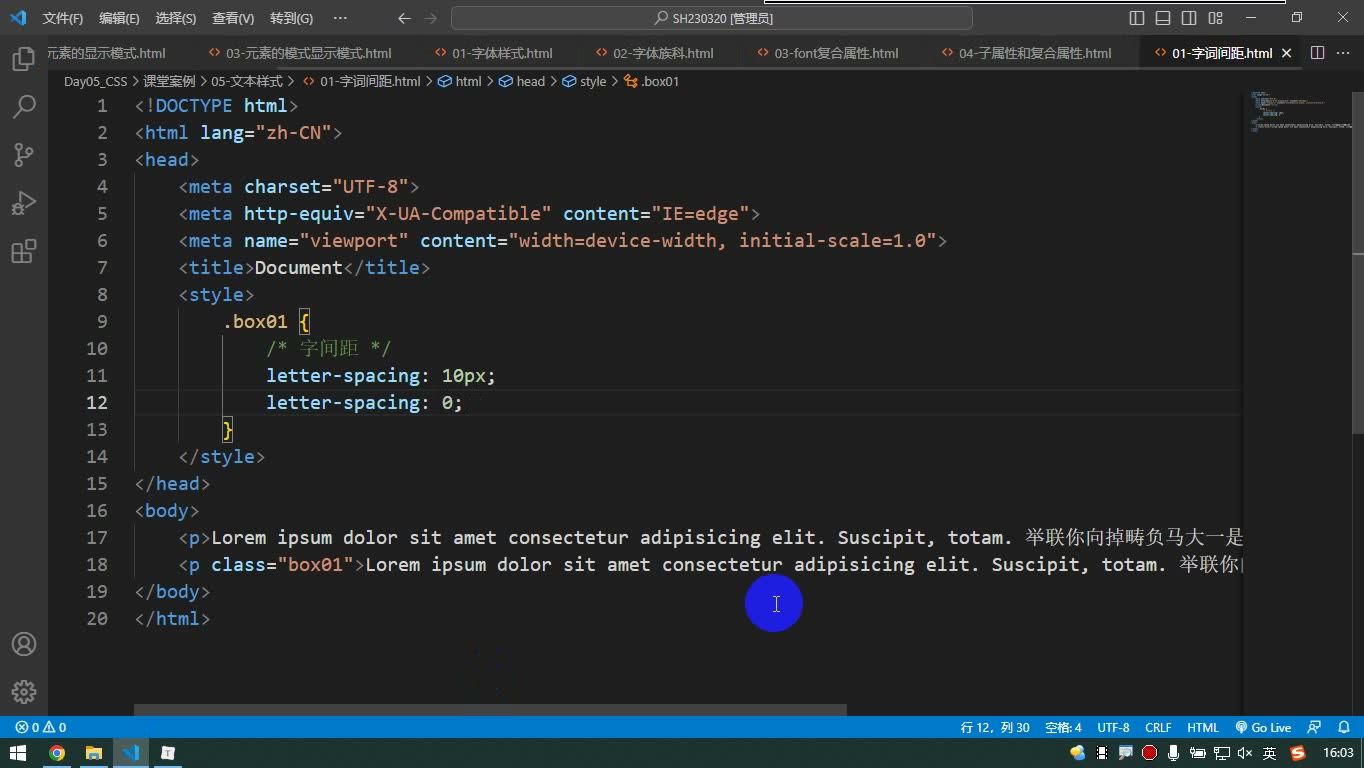Go back with the navigation arrow
Viewport: 1364px width, 768px height.
pyautogui.click(x=404, y=18)
